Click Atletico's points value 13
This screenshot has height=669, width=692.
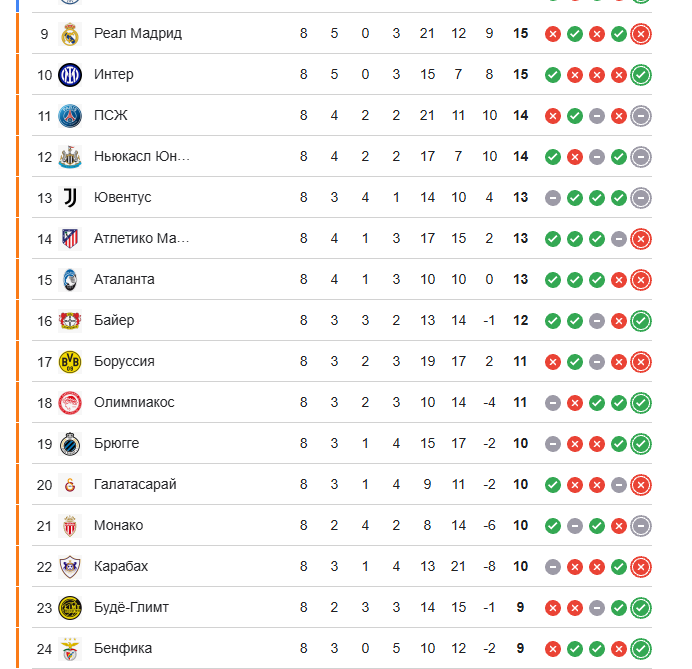[x=520, y=239]
